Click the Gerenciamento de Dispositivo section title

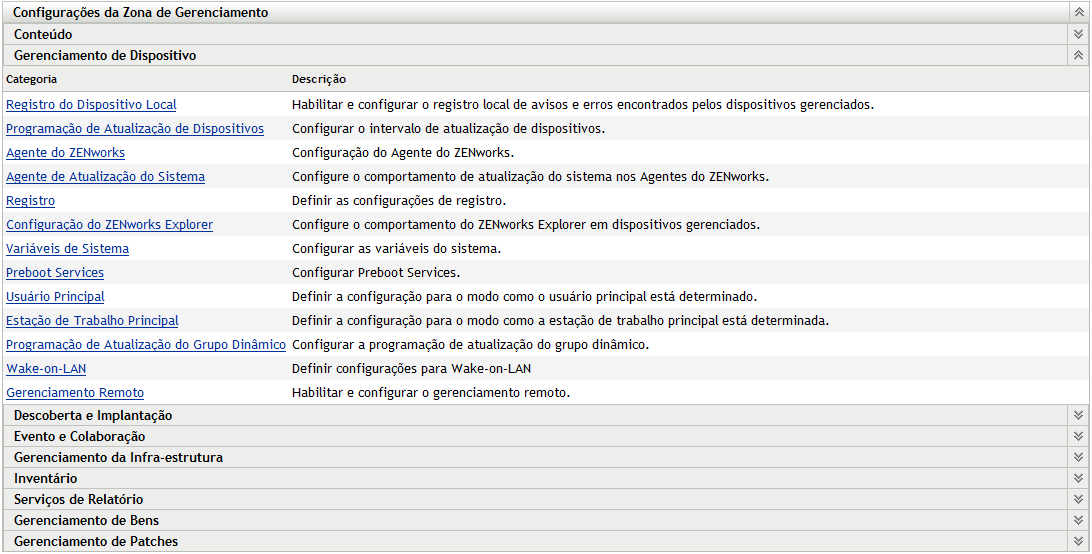pos(105,55)
